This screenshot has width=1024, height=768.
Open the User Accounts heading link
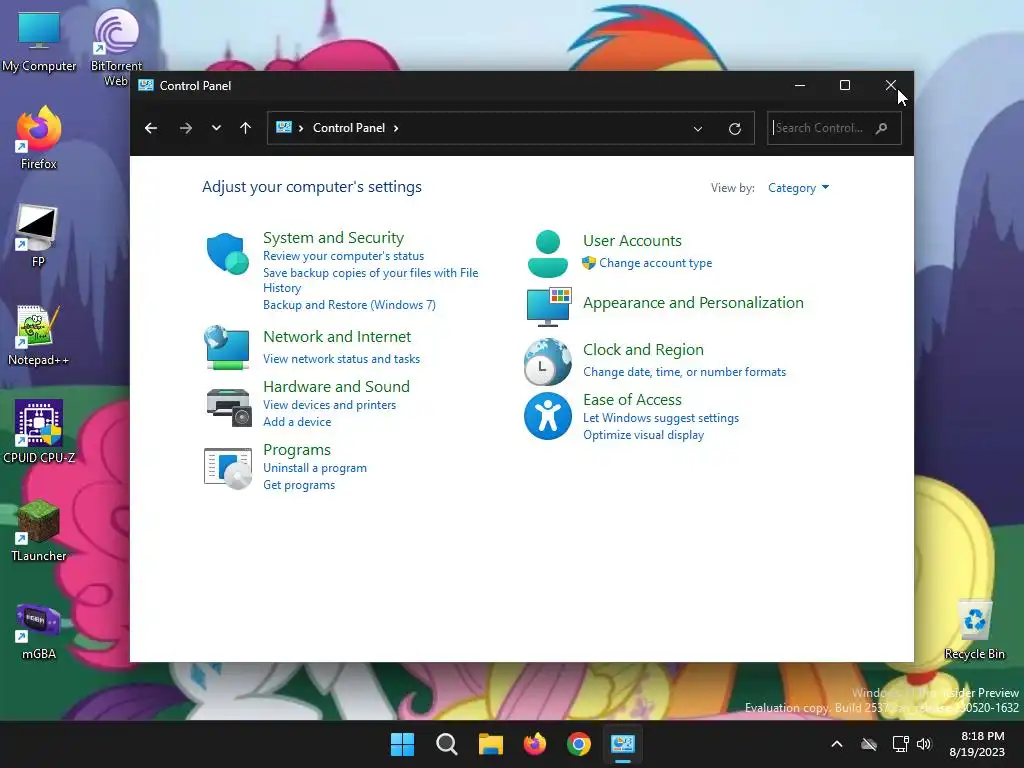[632, 241]
